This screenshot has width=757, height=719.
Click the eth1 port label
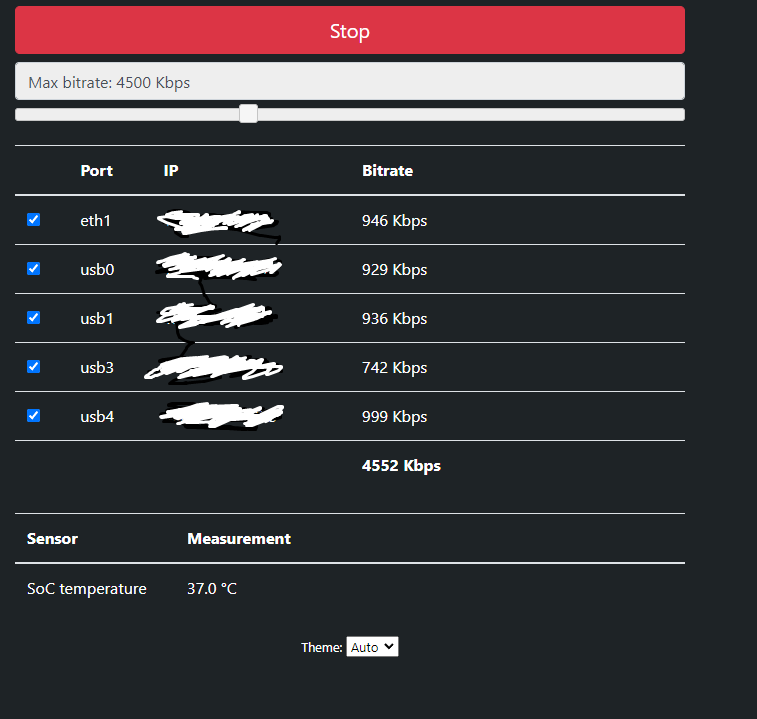pyautogui.click(x=95, y=221)
